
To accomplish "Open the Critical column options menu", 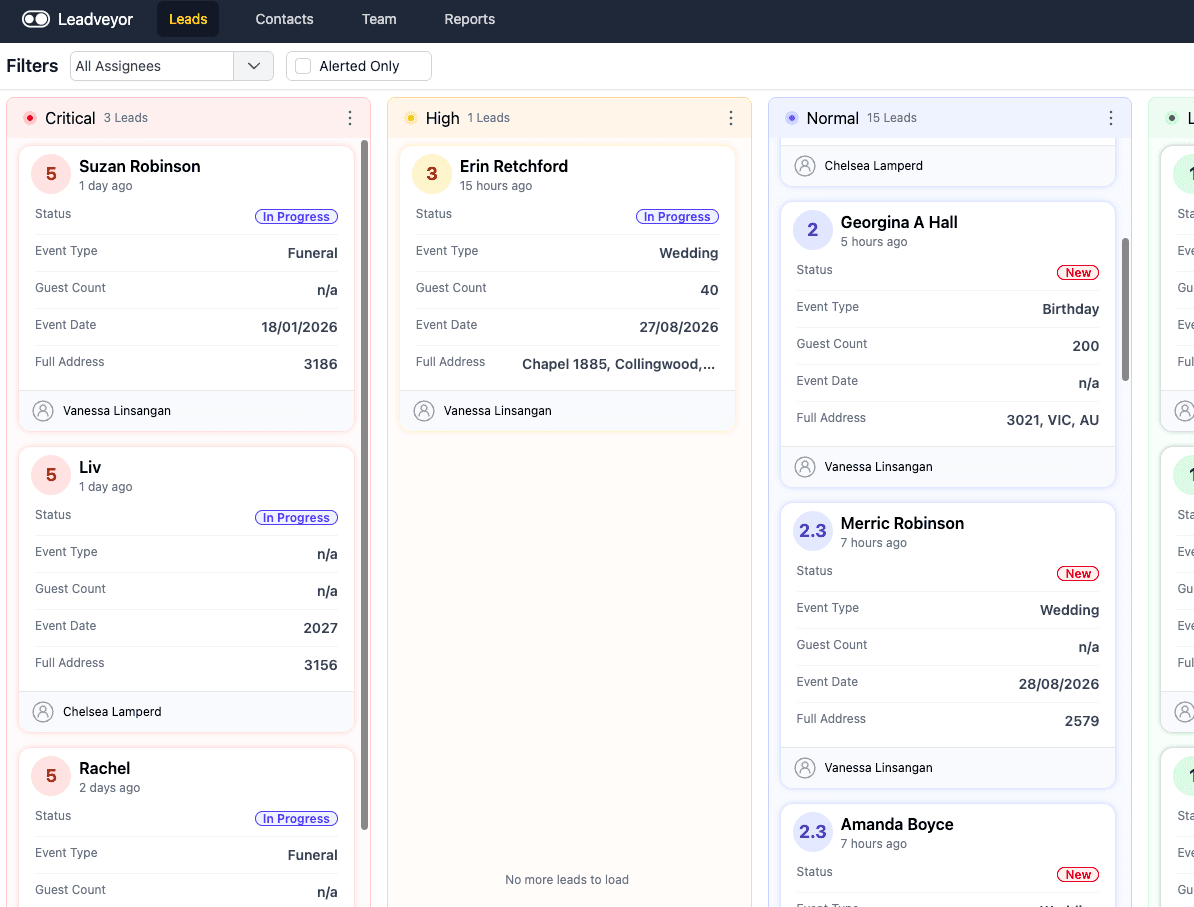I will 350,117.
